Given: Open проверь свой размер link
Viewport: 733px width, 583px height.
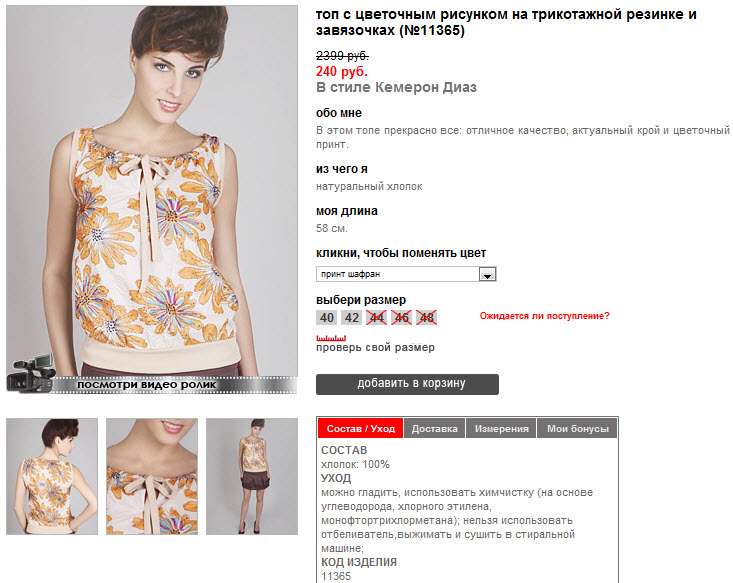Looking at the screenshot, I should click(375, 348).
